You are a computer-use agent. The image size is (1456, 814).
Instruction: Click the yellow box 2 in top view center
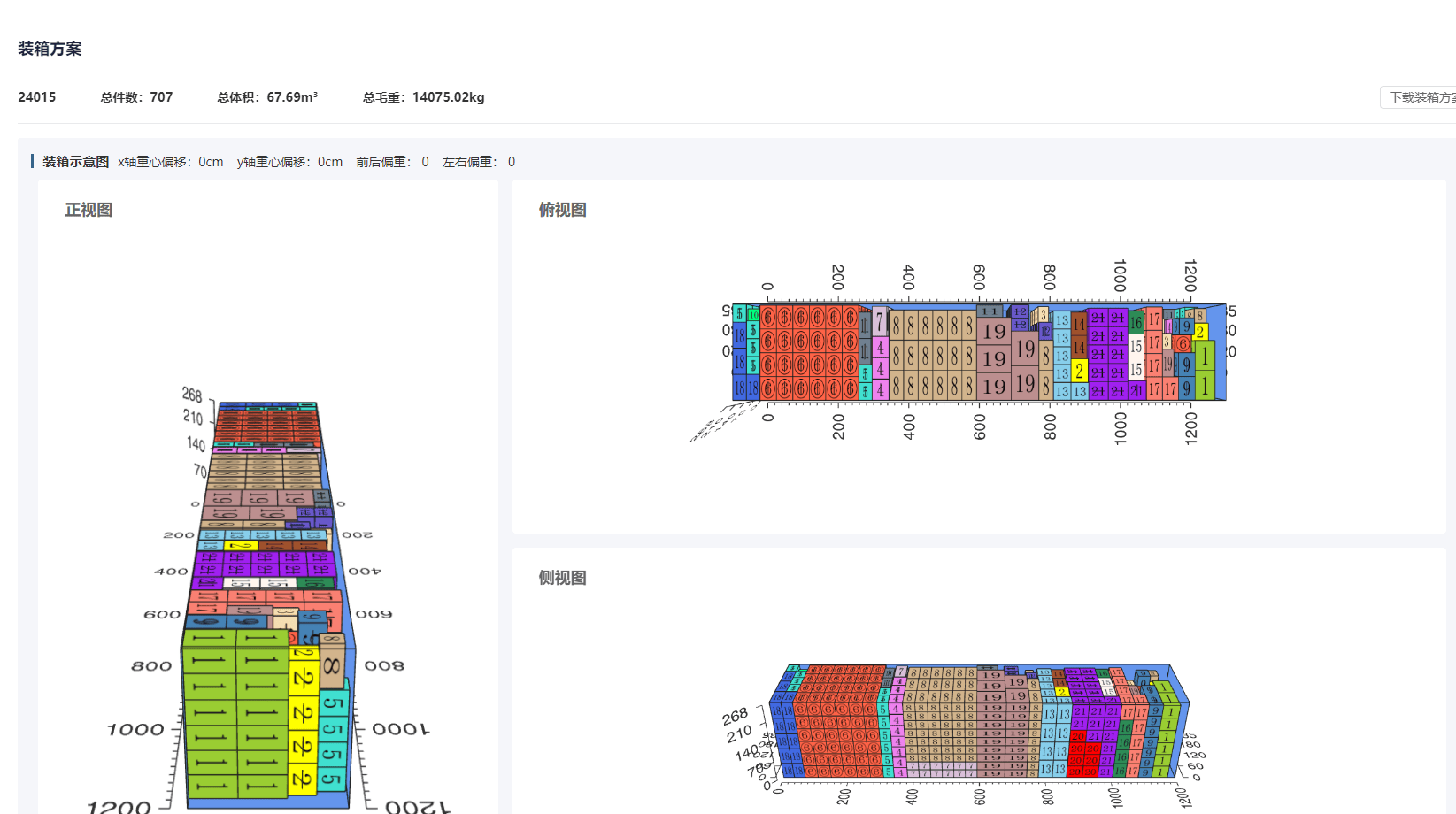[x=1079, y=371]
